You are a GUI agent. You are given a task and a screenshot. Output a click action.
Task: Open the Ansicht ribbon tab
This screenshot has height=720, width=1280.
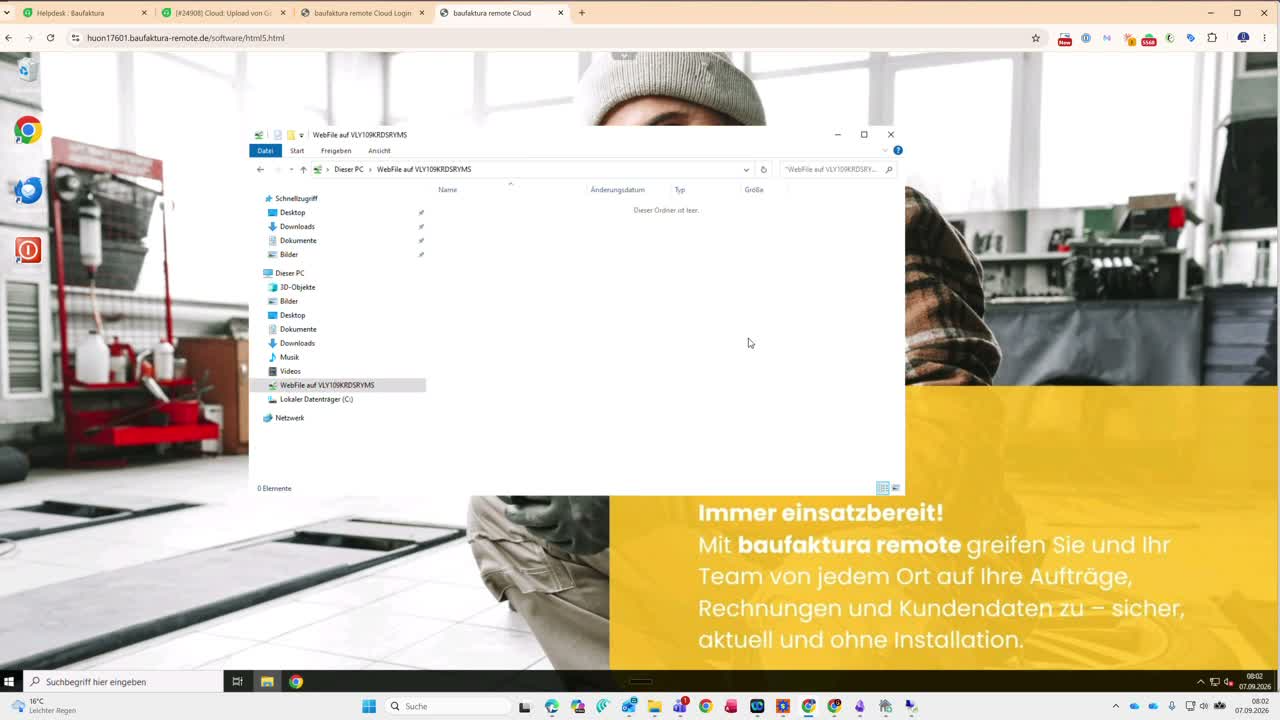click(x=379, y=151)
